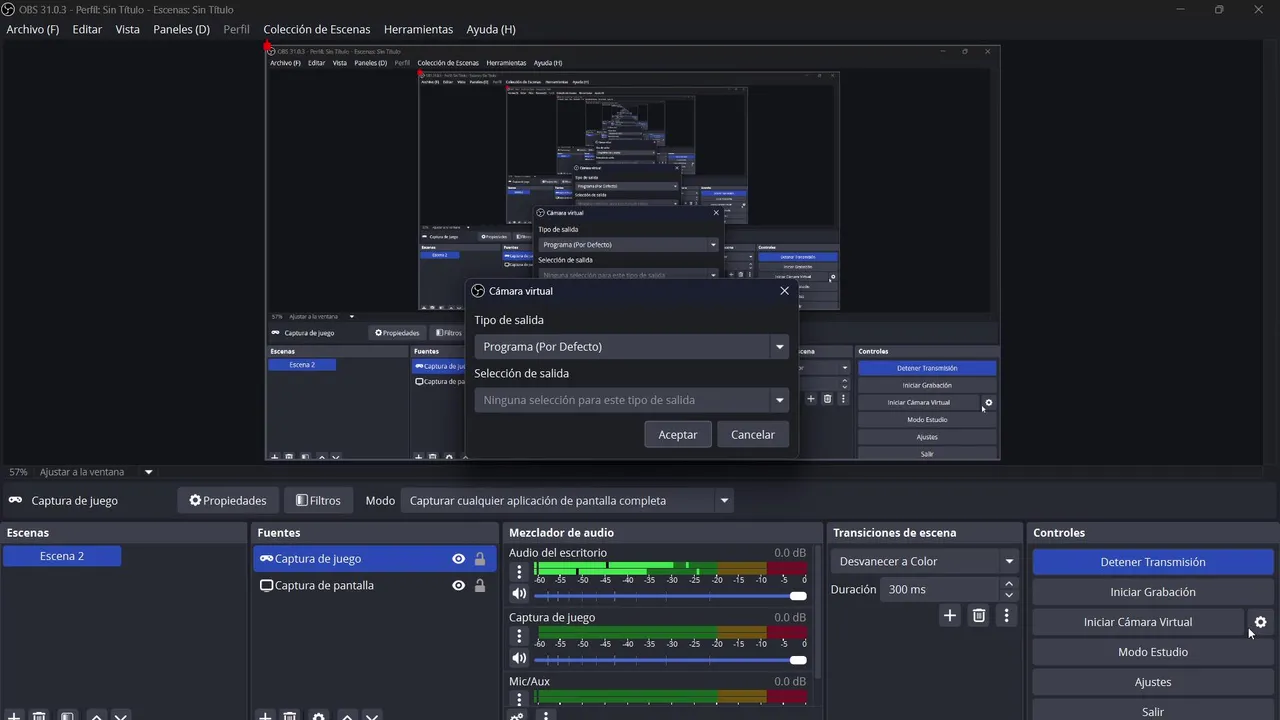
Task: Toggle the lock on the Captura de juego source
Action: click(x=480, y=559)
